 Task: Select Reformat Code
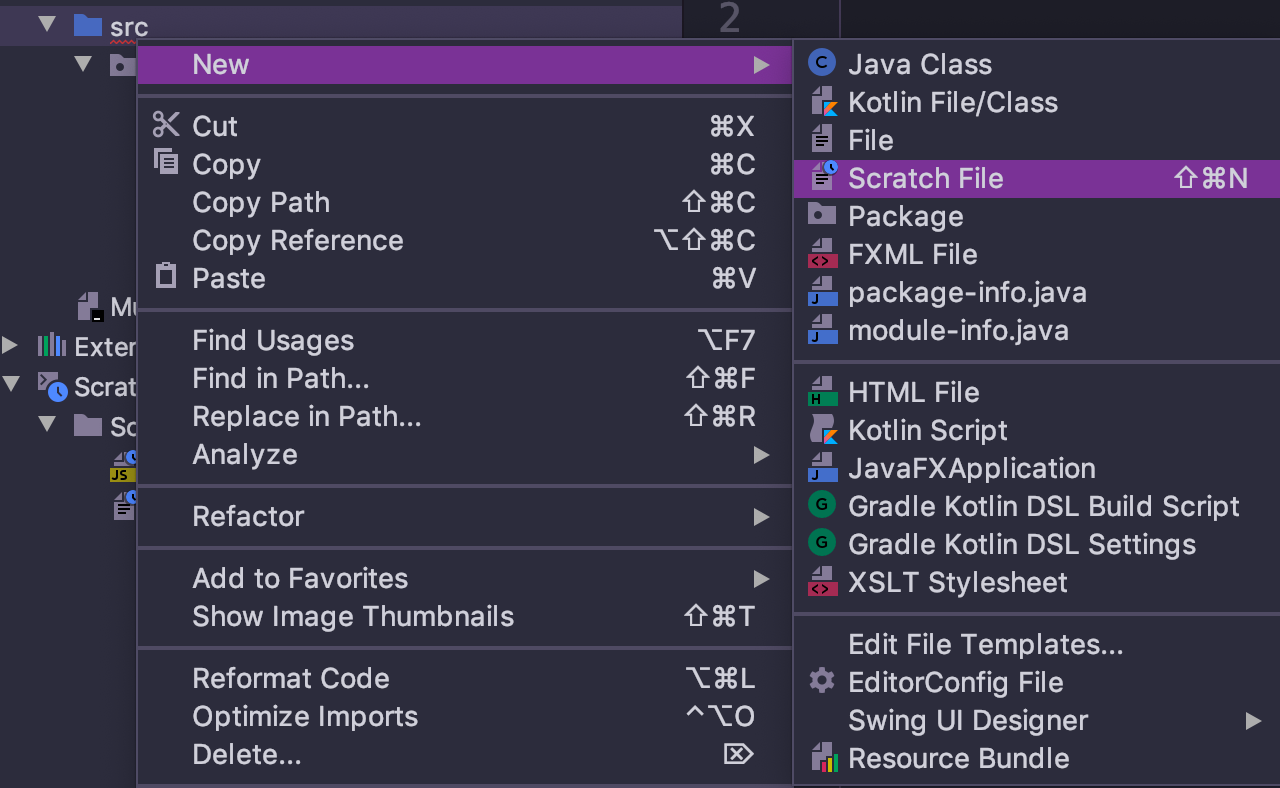click(x=290, y=678)
